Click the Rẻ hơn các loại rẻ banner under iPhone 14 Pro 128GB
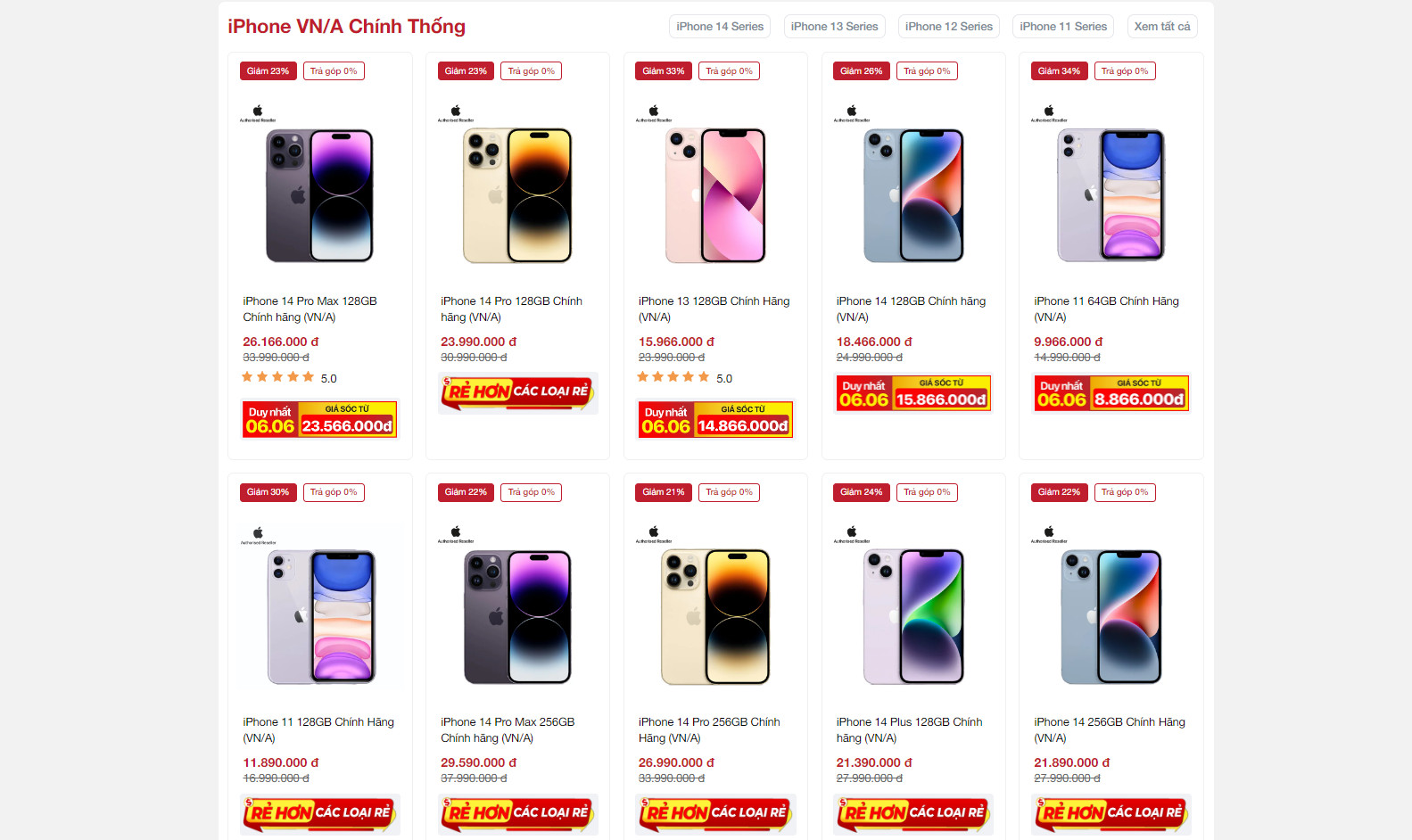This screenshot has height=840, width=1412. pos(518,392)
